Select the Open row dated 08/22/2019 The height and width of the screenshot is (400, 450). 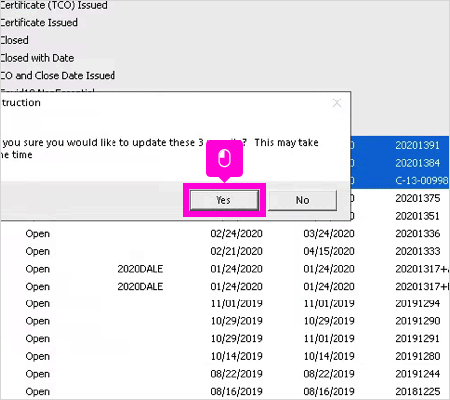point(225,374)
